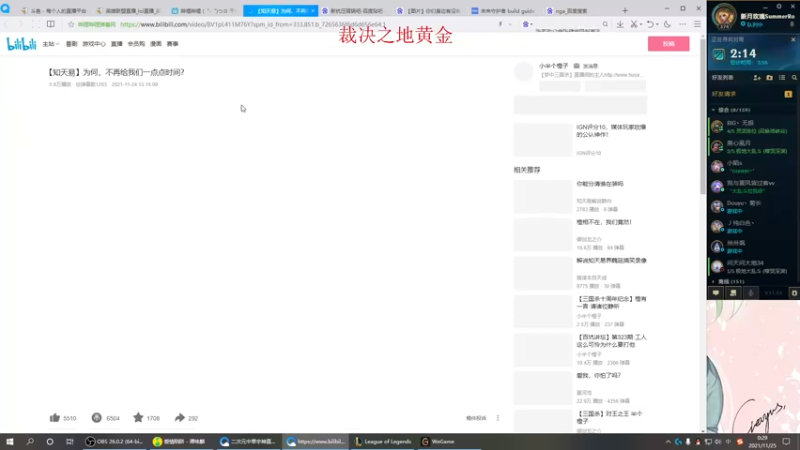
Task: Switch to the 英雄联盟直播 browser tab
Action: [129, 10]
